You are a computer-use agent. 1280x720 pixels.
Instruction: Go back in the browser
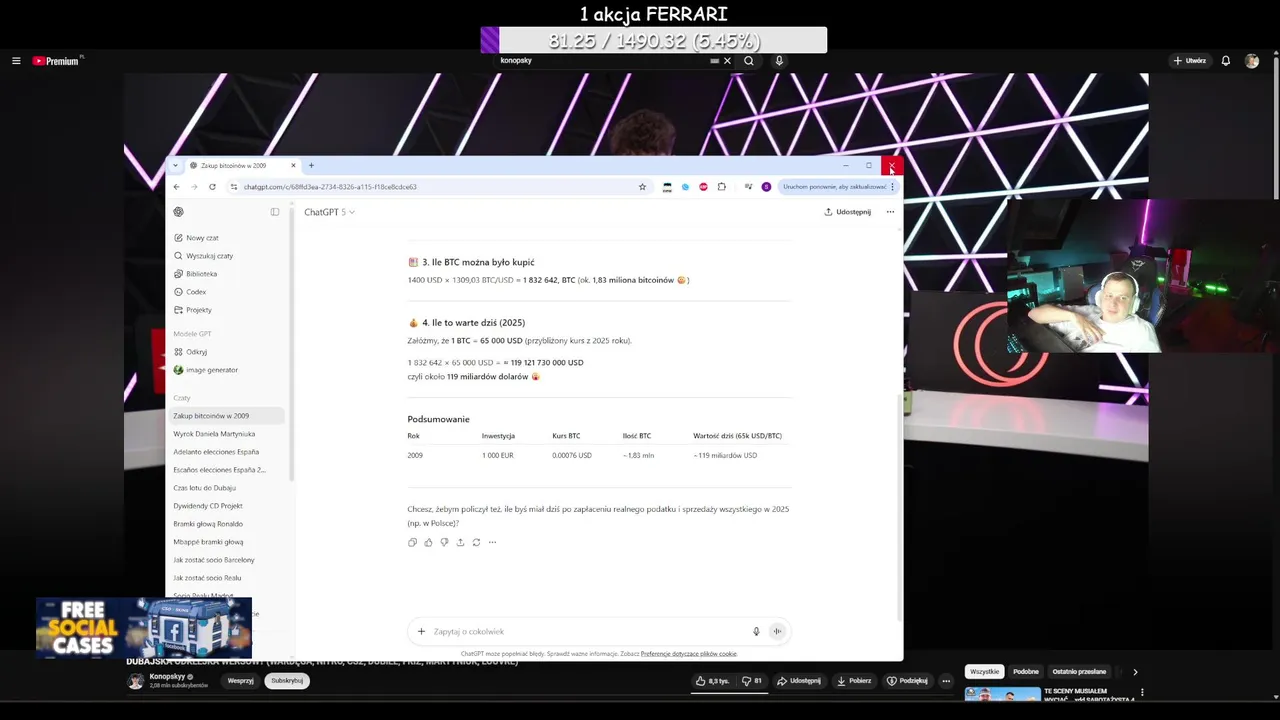pyautogui.click(x=177, y=187)
